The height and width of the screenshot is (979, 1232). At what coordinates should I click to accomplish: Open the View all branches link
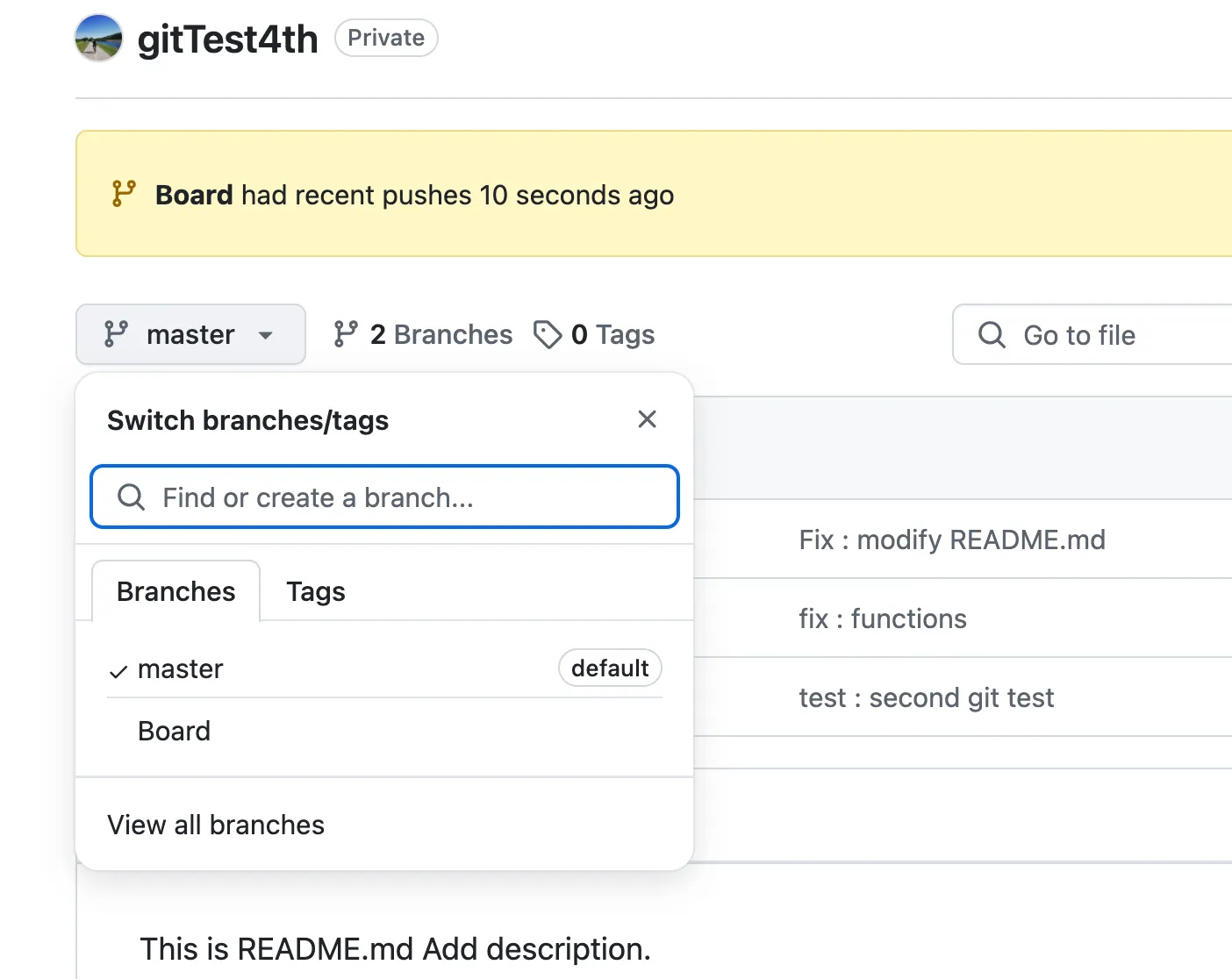pyautogui.click(x=216, y=825)
